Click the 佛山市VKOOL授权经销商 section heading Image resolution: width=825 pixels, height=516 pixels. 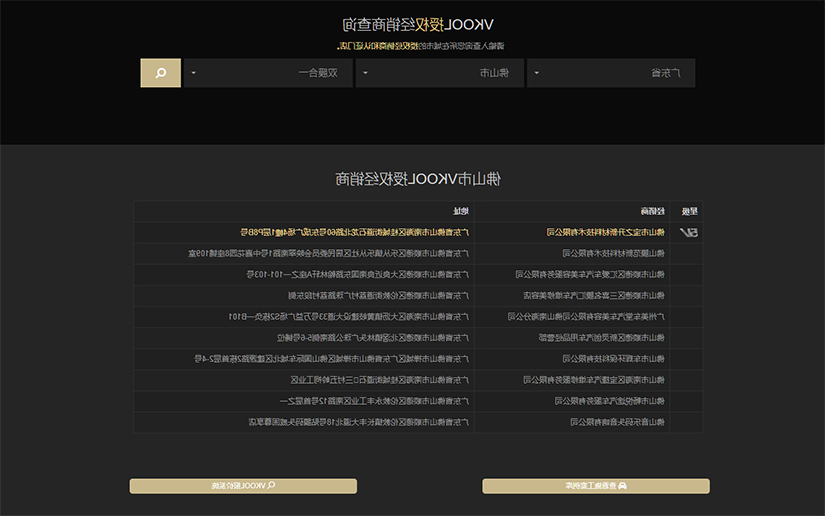pyautogui.click(x=418, y=179)
